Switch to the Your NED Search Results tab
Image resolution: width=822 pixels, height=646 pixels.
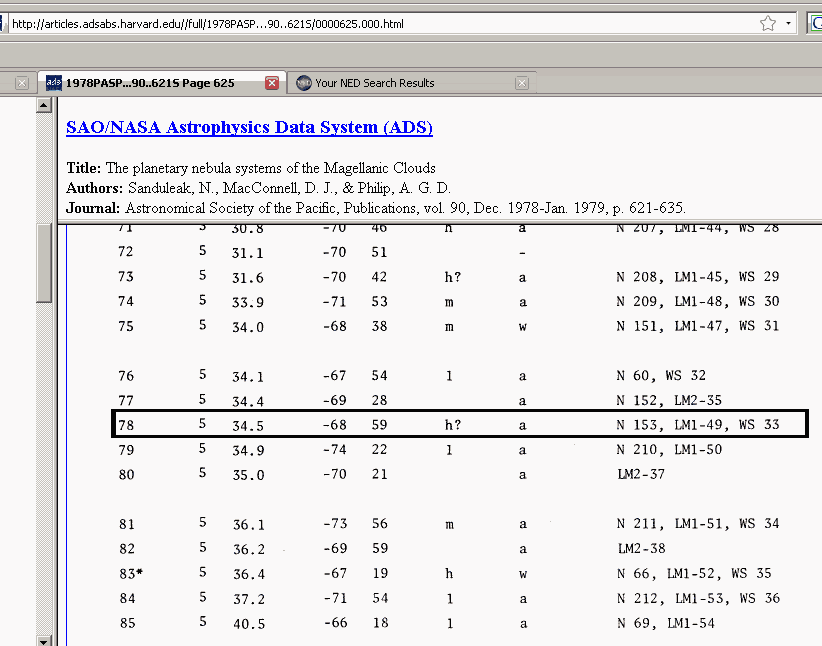[x=375, y=83]
